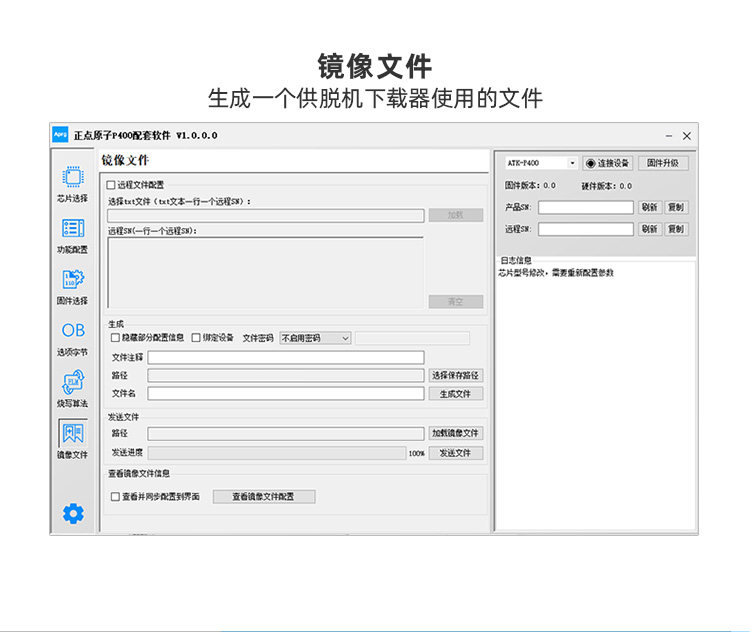750x632 pixels.
Task: Open the ATK-P400 device dropdown
Action: 541,163
